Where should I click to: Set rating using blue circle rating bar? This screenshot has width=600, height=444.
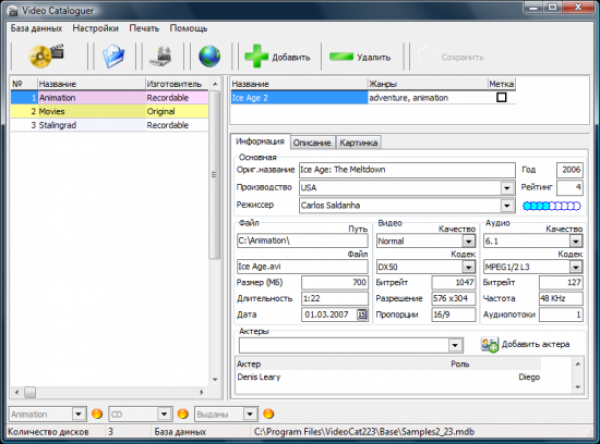point(551,205)
